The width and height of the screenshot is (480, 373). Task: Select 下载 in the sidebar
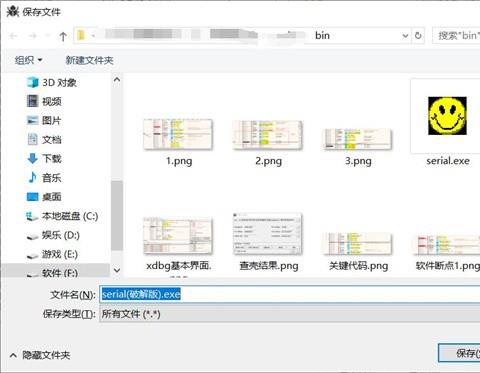(x=44, y=158)
